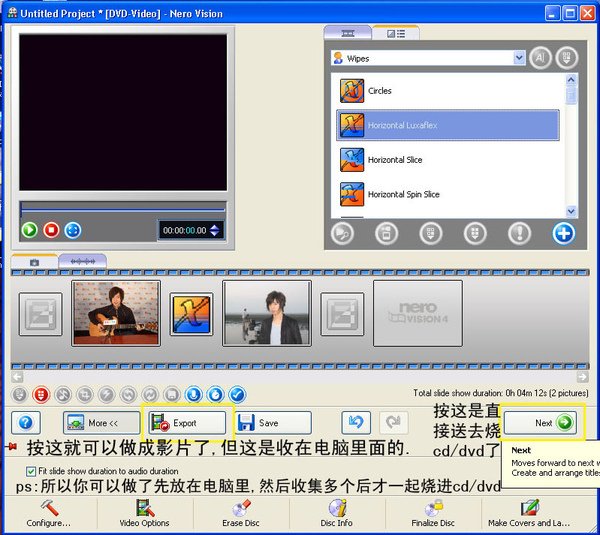Image resolution: width=600 pixels, height=535 pixels.
Task: Open Disc Info
Action: tap(337, 512)
